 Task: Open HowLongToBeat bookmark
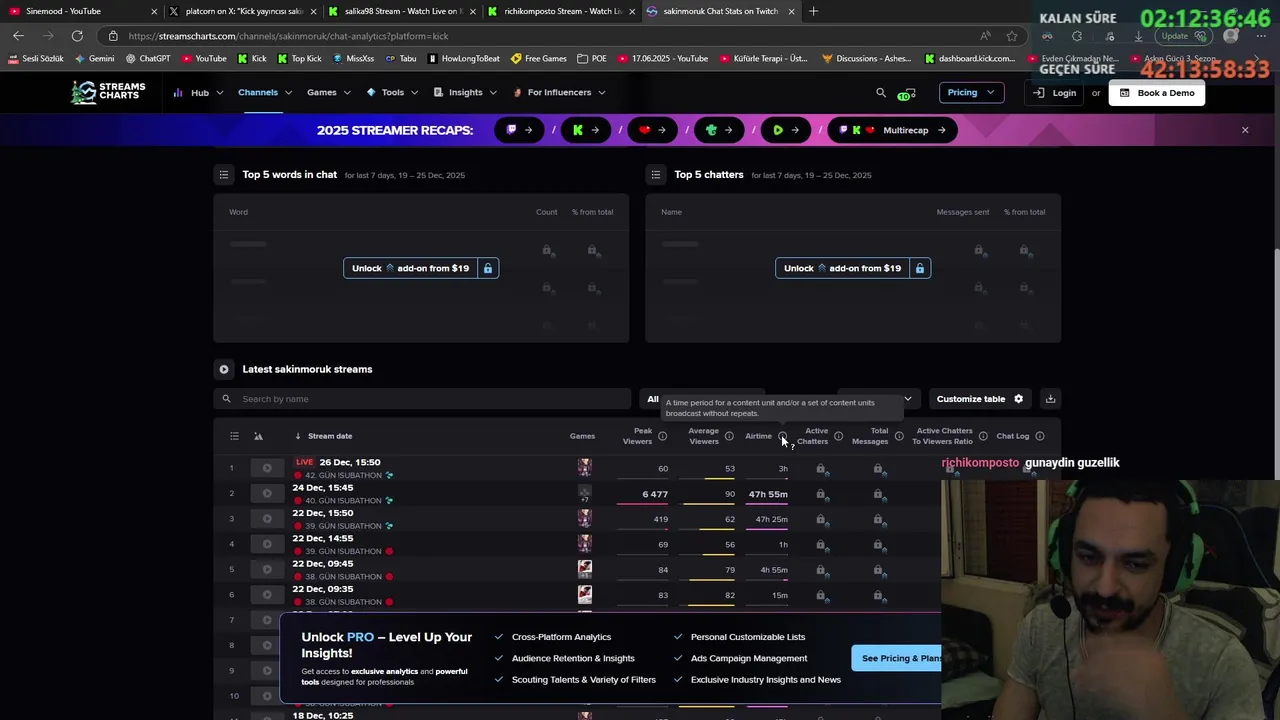pyautogui.click(x=463, y=58)
